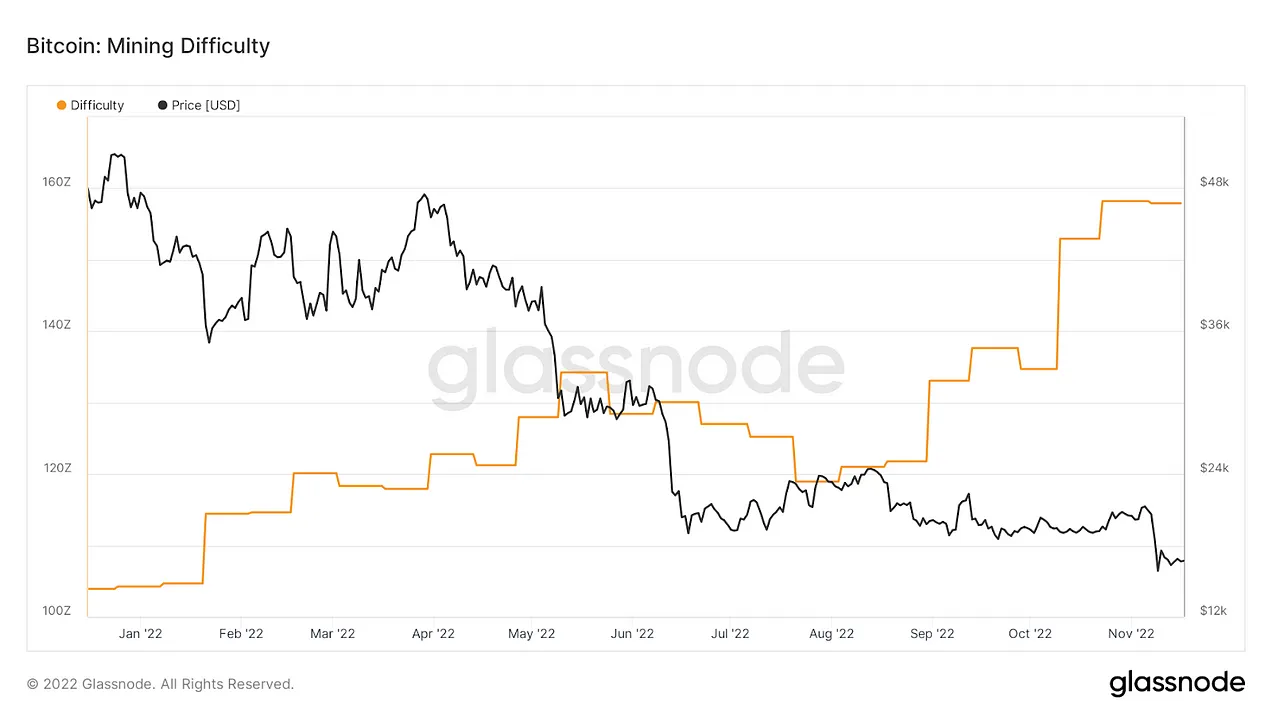Select the Jan '22 x-axis label

[x=140, y=633]
